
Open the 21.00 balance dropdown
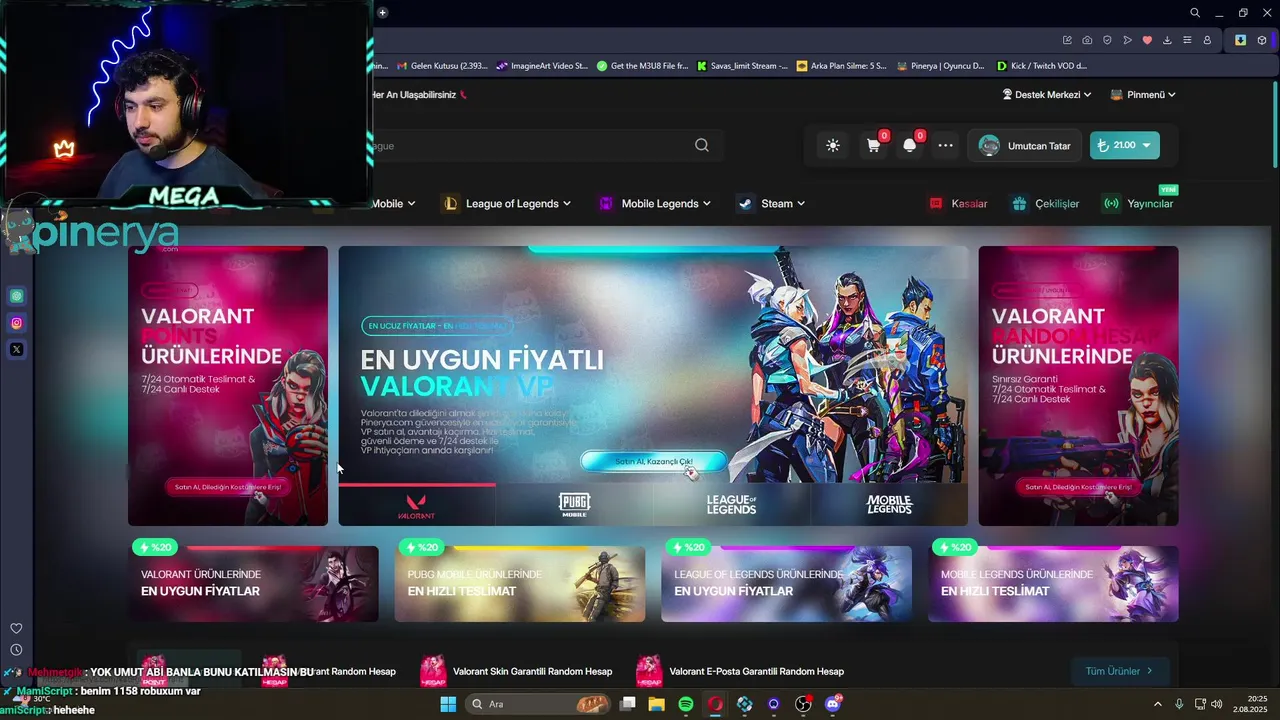coord(1124,146)
